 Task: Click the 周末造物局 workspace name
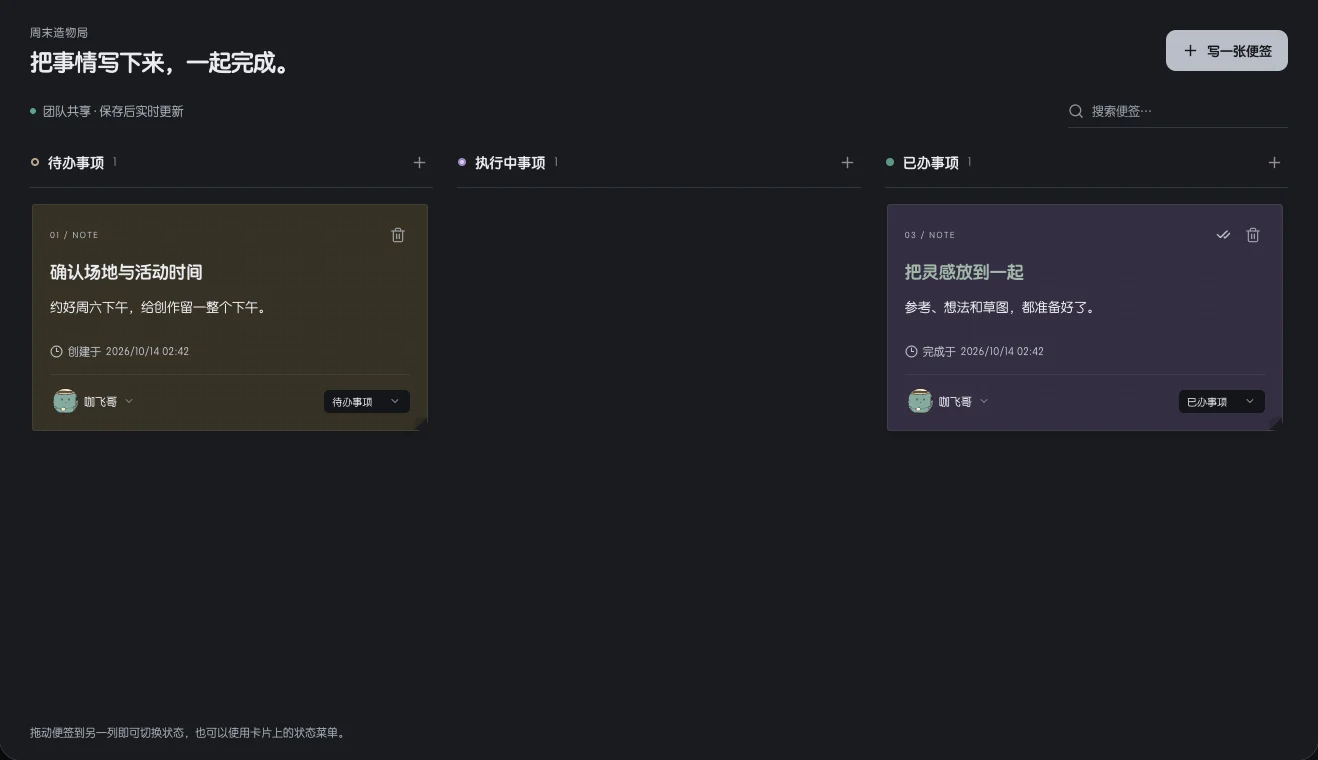(59, 33)
